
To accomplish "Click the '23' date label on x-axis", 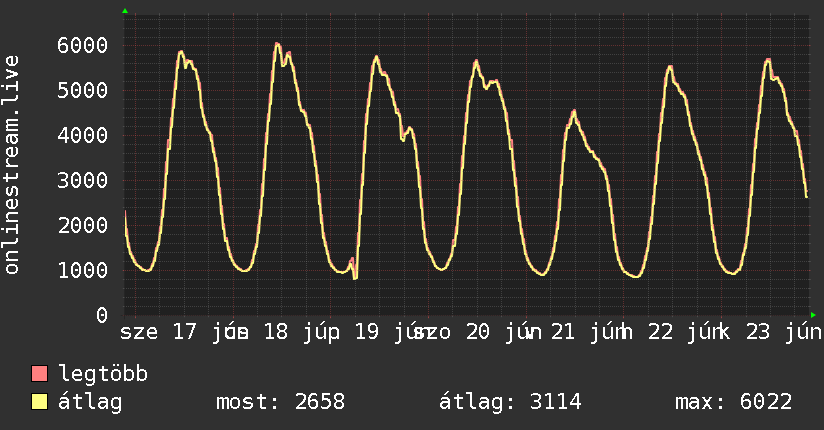I will point(758,332).
